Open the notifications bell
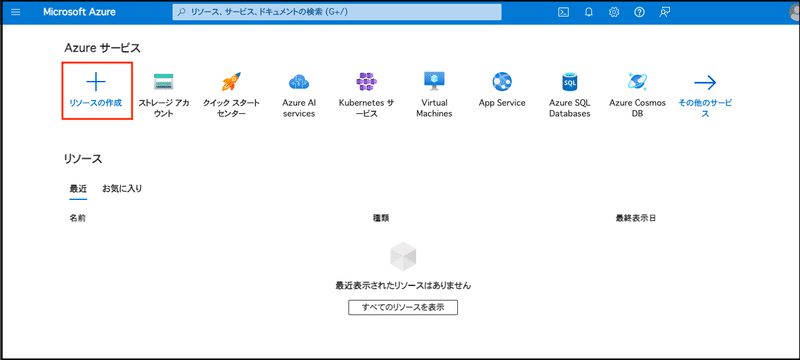The width and height of the screenshot is (800, 360). [x=588, y=12]
